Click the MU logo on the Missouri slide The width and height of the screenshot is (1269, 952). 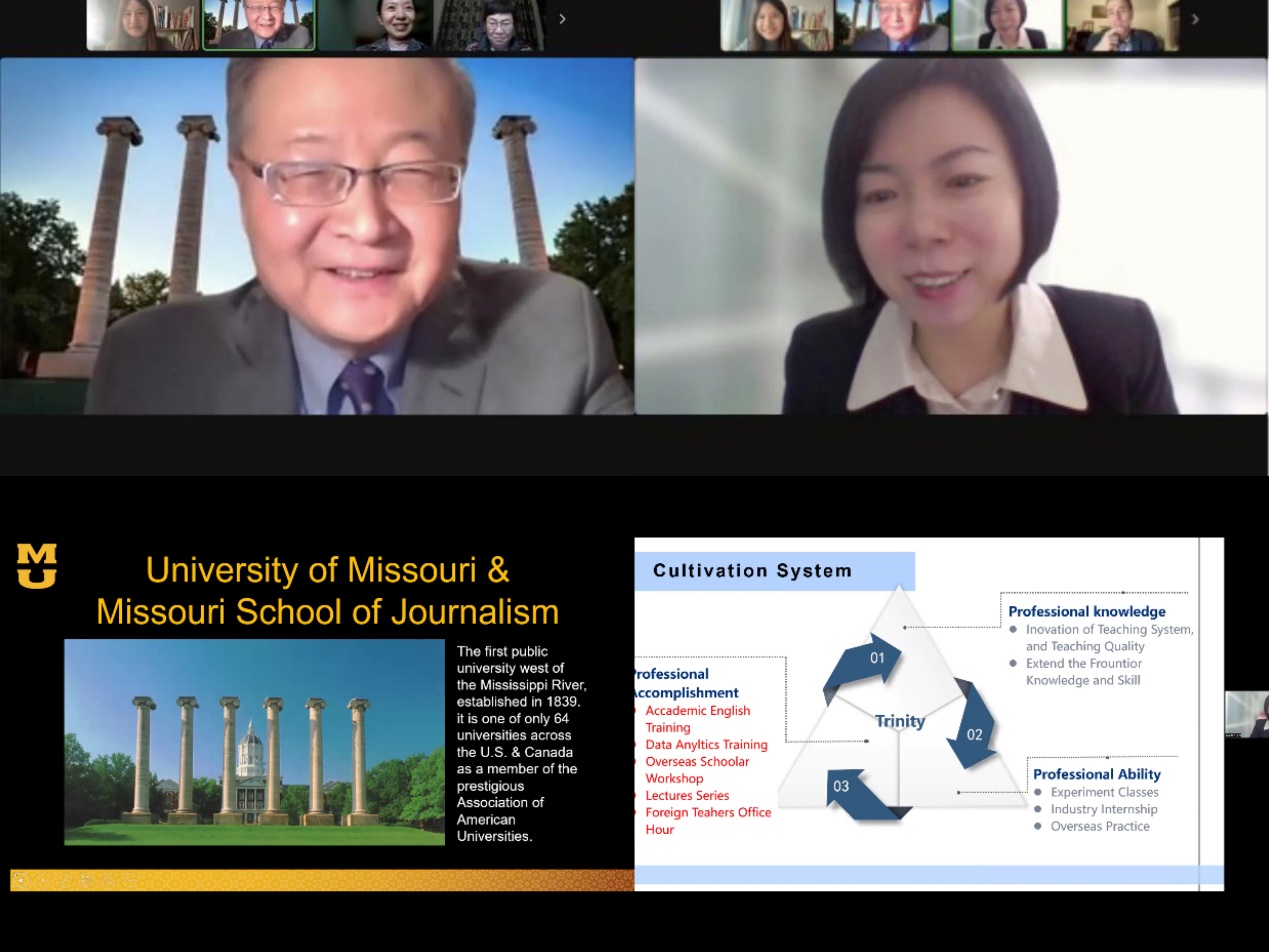click(37, 565)
